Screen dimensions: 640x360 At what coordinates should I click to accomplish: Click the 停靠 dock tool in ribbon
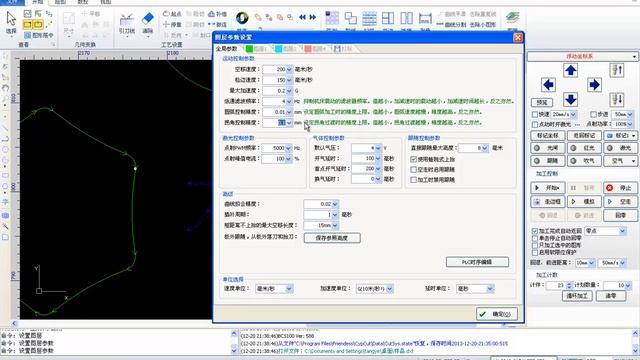(x=172, y=24)
